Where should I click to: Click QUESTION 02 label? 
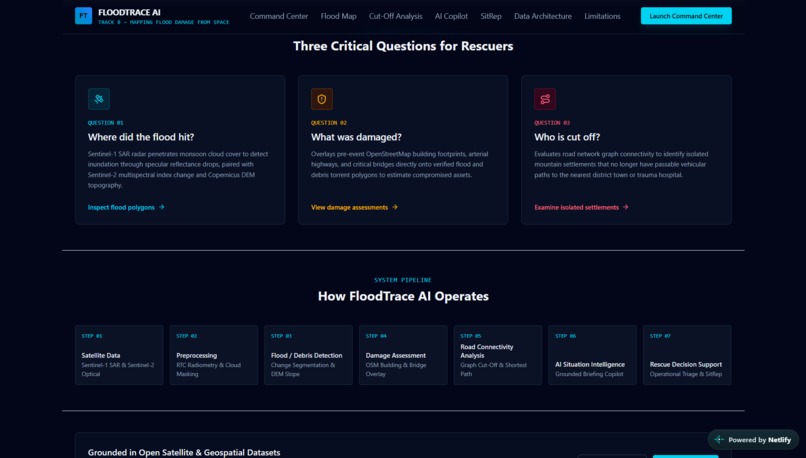pyautogui.click(x=328, y=123)
